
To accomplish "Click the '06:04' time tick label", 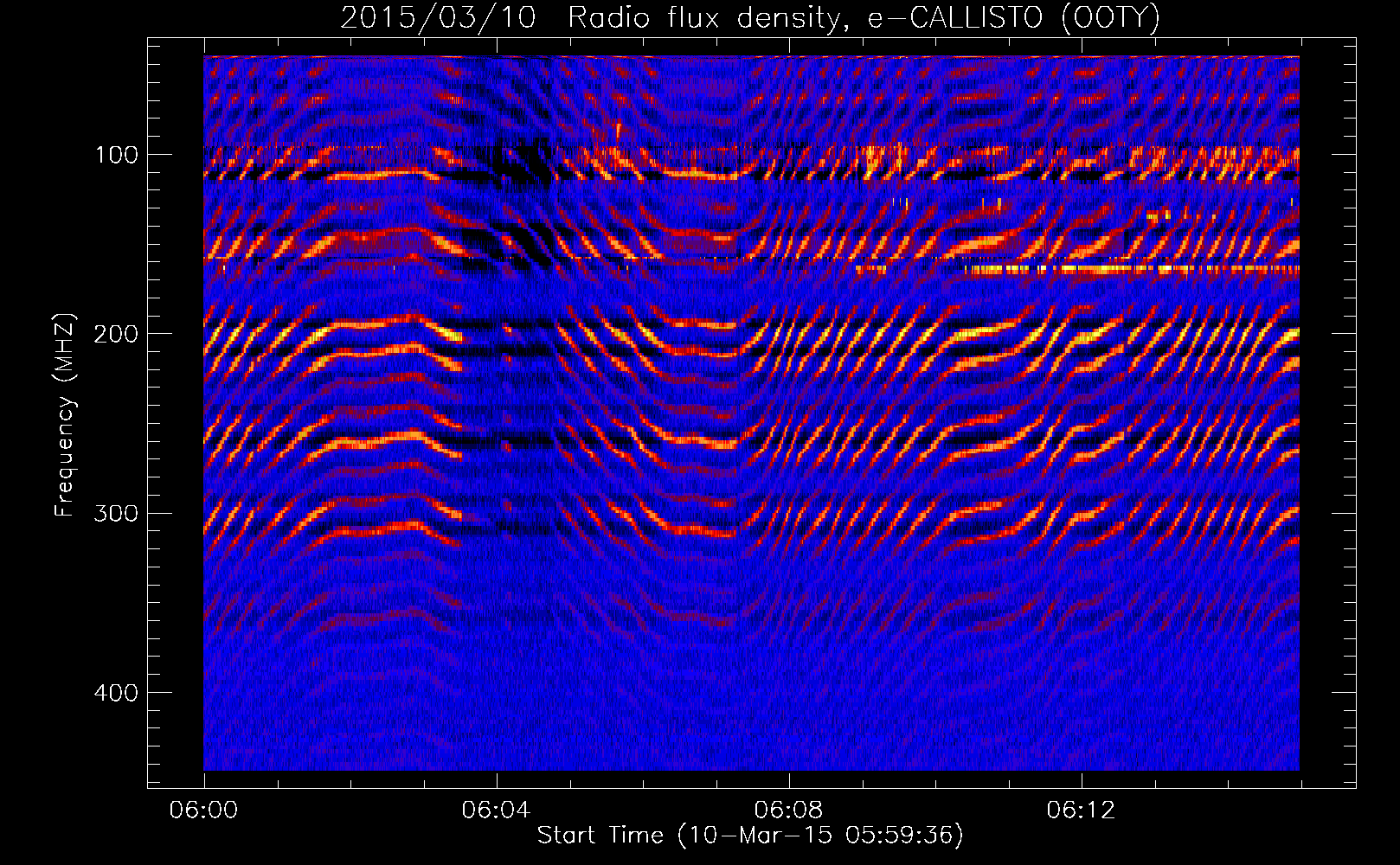I will 497,810.
